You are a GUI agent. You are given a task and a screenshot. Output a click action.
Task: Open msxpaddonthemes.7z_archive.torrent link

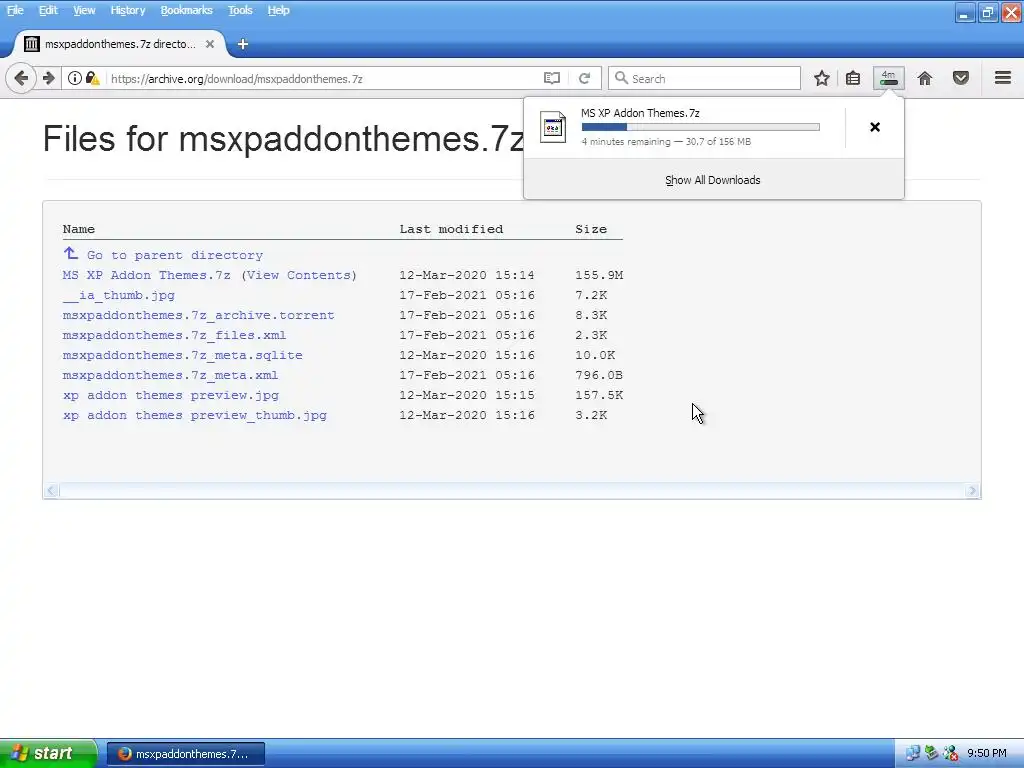tap(199, 315)
